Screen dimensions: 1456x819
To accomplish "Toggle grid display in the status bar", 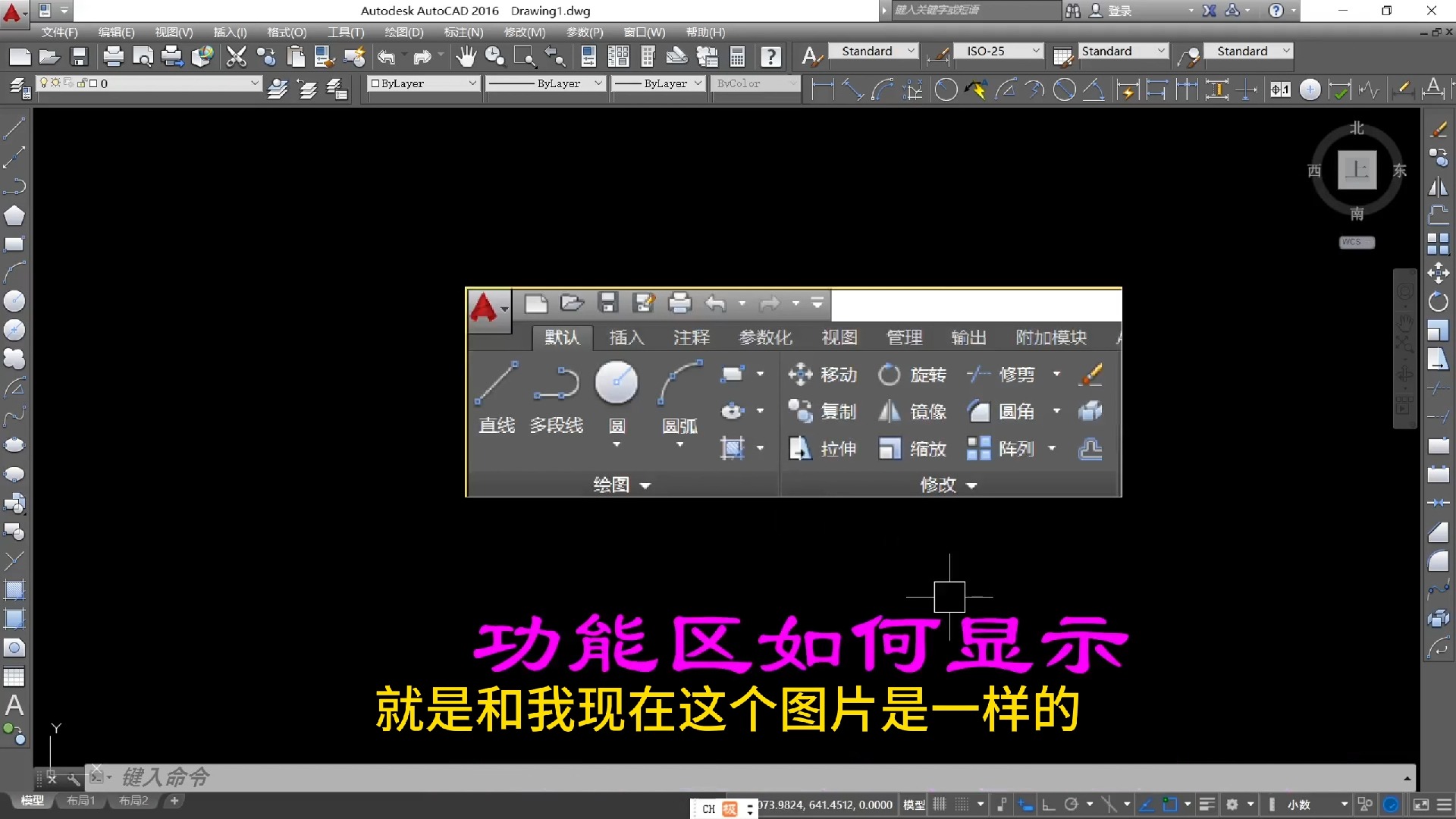I will [939, 804].
